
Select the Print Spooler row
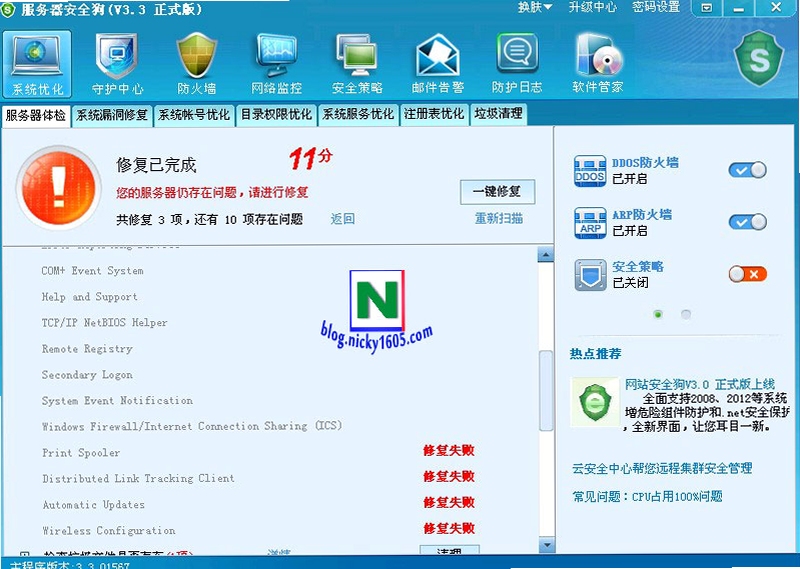click(81, 453)
